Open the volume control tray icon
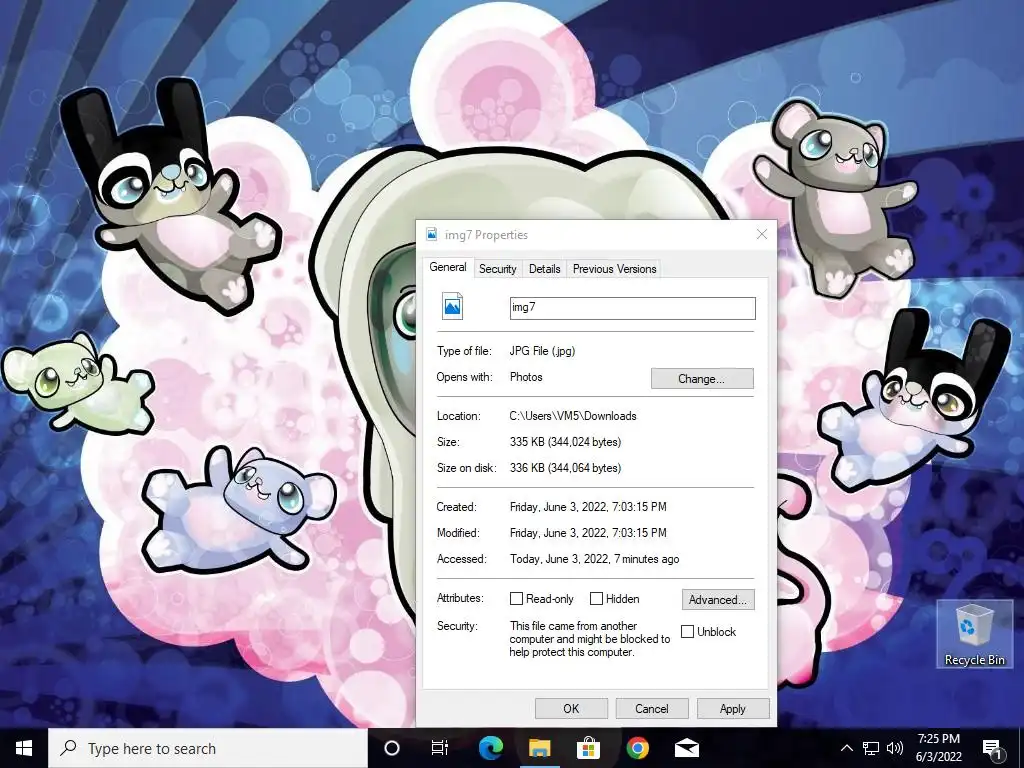 [895, 748]
